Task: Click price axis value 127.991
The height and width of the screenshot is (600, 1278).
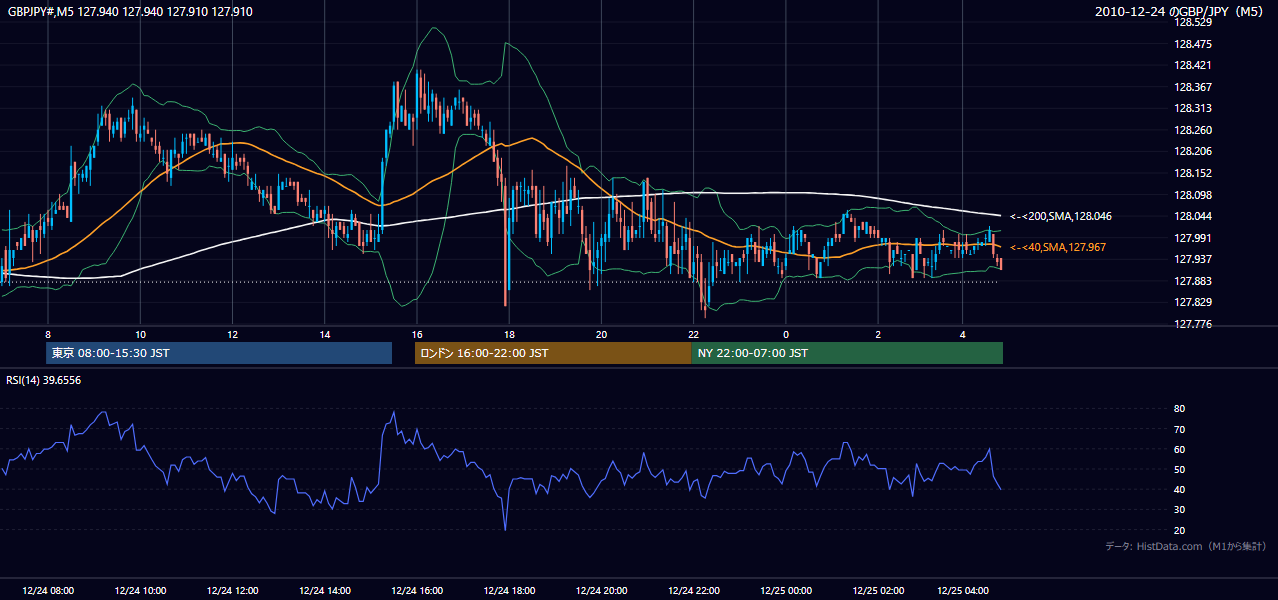Action: coord(1193,238)
